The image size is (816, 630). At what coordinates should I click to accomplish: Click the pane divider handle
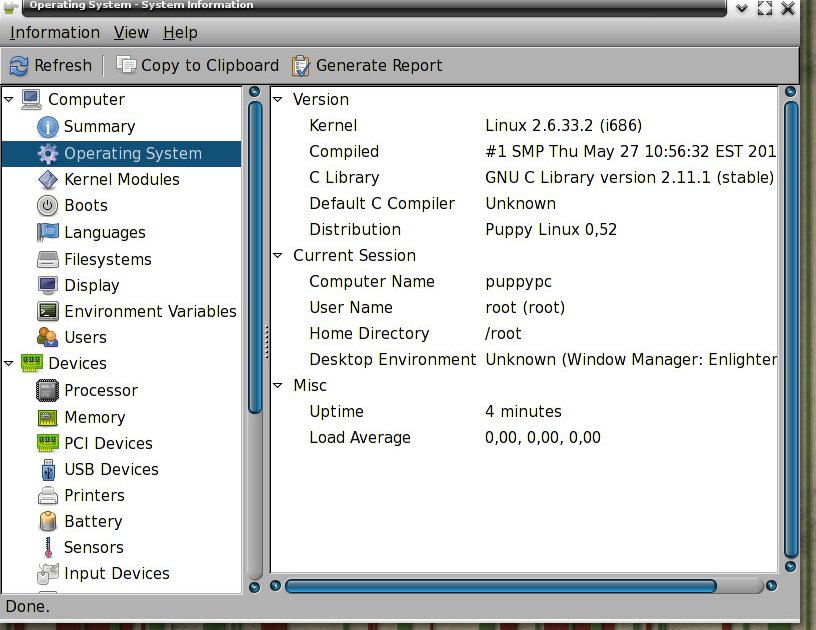(266, 342)
